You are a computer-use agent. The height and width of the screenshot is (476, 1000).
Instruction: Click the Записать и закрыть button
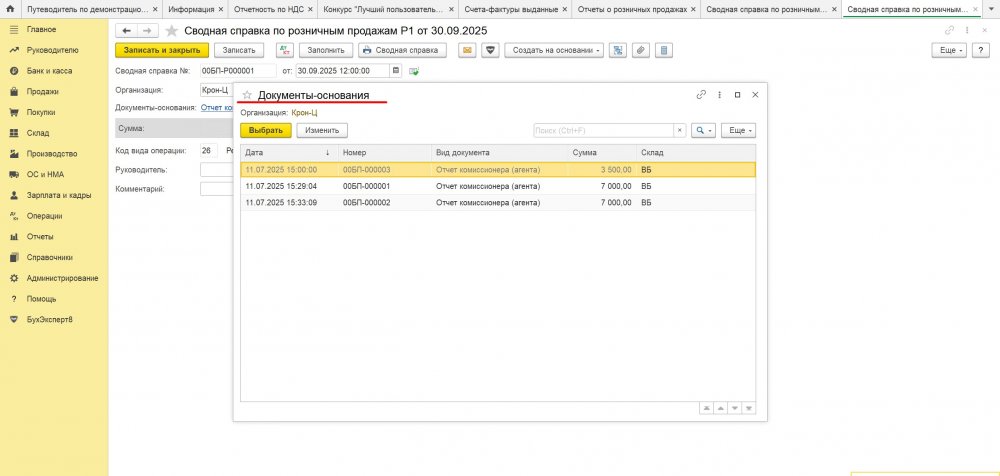coord(162,50)
